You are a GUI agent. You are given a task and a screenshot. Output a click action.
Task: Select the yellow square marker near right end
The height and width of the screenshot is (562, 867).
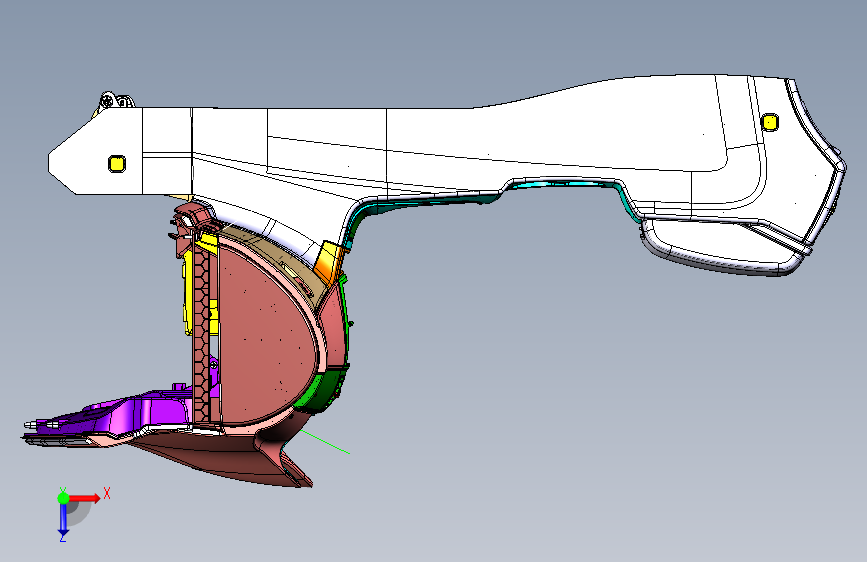pos(770,122)
